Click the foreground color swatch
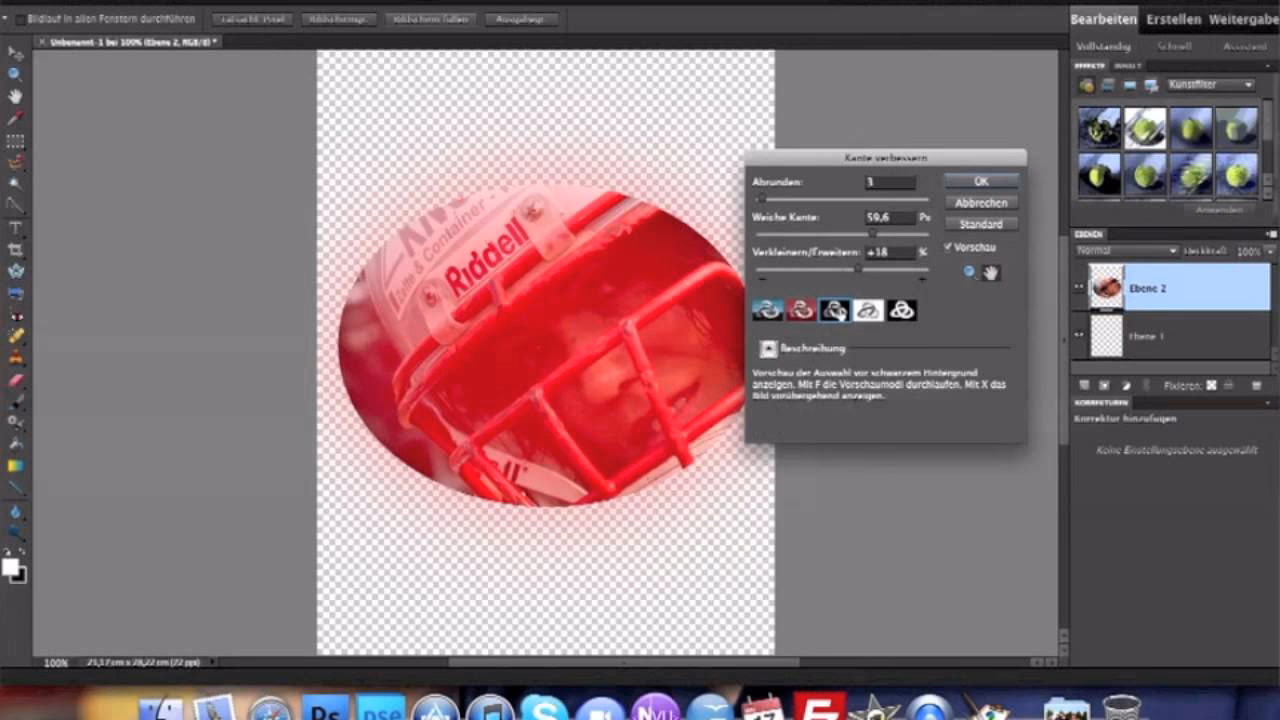Image resolution: width=1280 pixels, height=720 pixels. [11, 567]
